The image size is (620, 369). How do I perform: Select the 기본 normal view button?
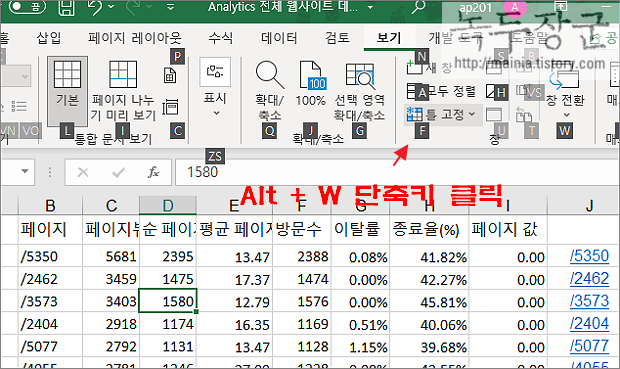click(67, 91)
